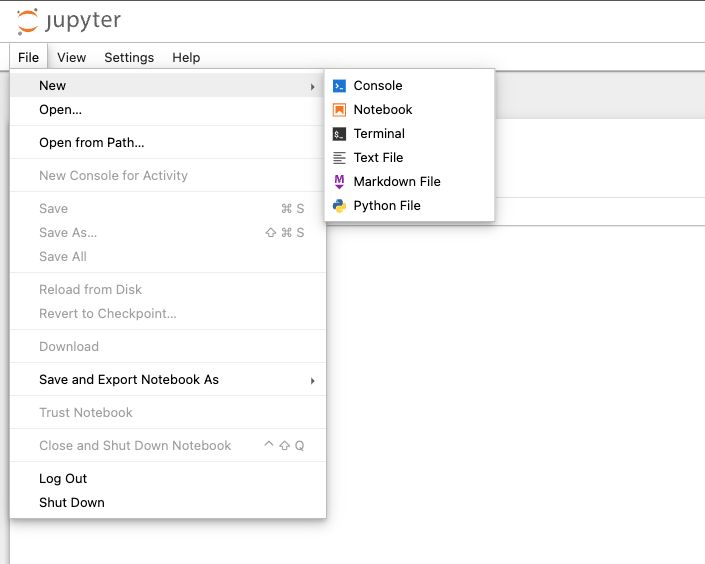Expand the New submenu arrow
Screen dimensions: 705x564
coord(312,86)
